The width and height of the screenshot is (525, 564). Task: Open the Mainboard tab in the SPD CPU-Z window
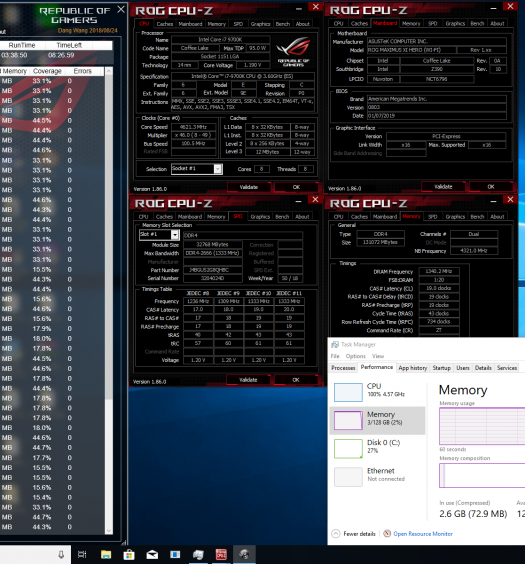(190, 217)
